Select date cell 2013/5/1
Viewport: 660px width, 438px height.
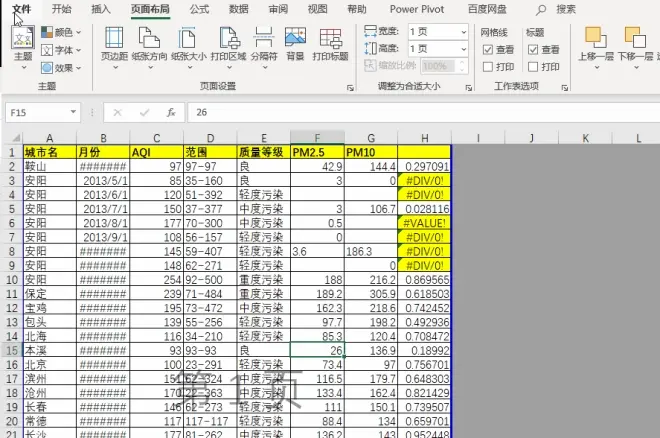coord(103,181)
